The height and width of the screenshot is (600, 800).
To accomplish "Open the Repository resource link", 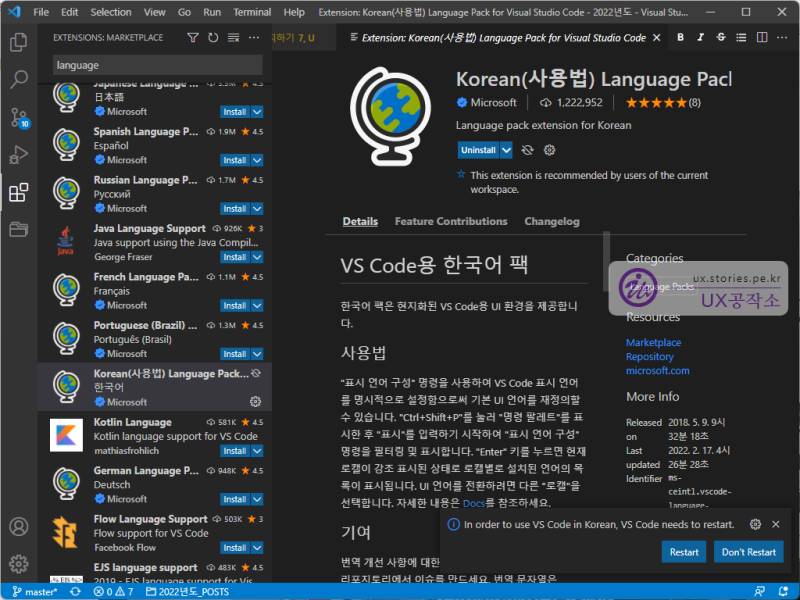I will point(649,357).
